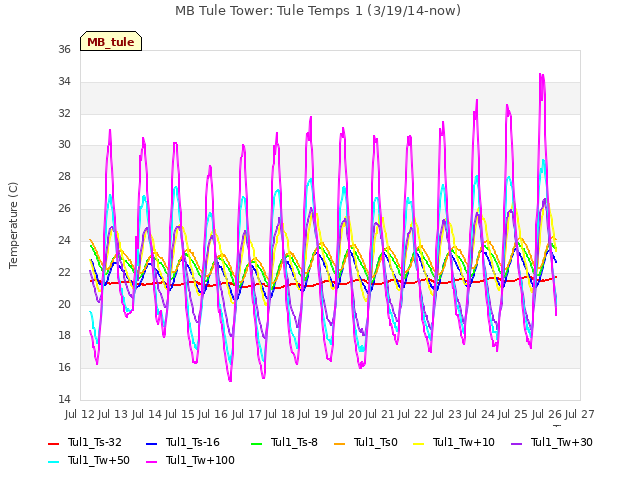Click the 14 y-axis tick label

(64, 399)
